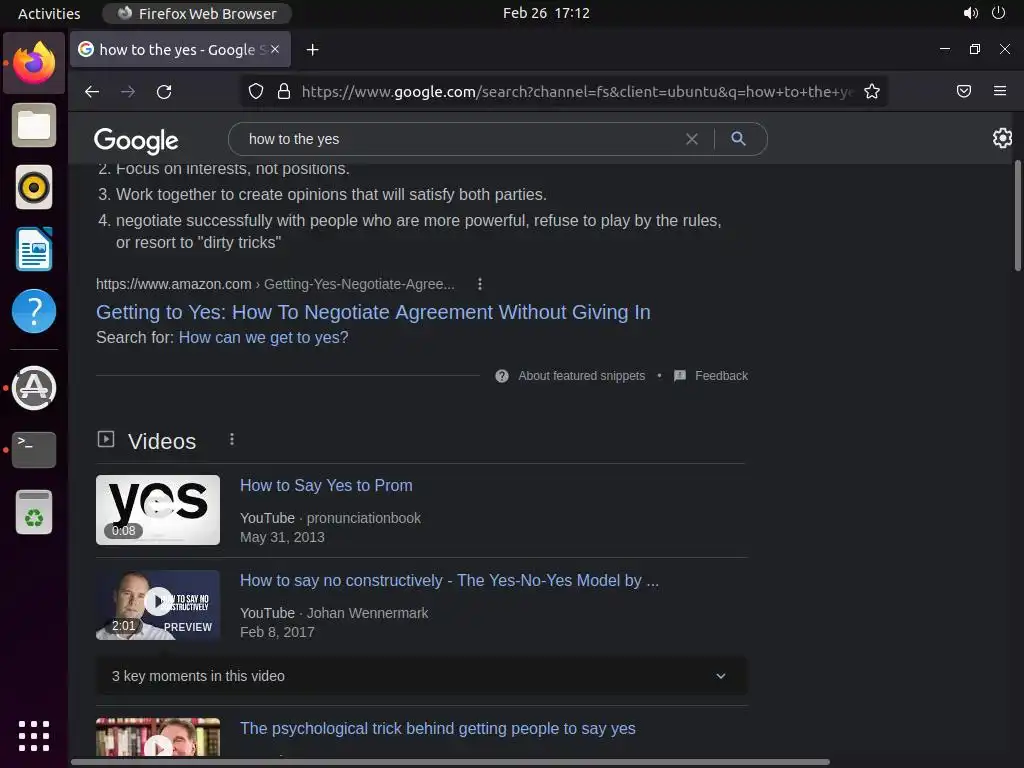Open 'About featured snippets' help

pyautogui.click(x=581, y=376)
